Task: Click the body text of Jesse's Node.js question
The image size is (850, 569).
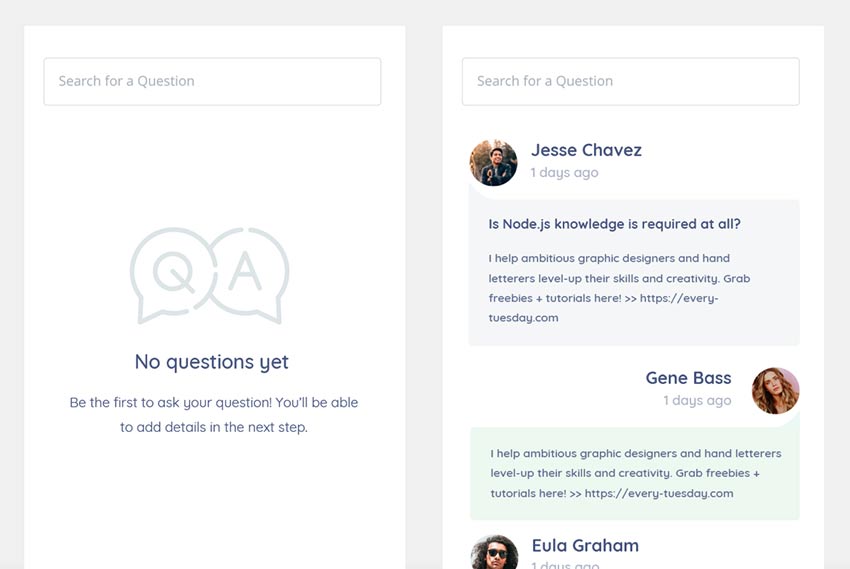Action: [618, 278]
